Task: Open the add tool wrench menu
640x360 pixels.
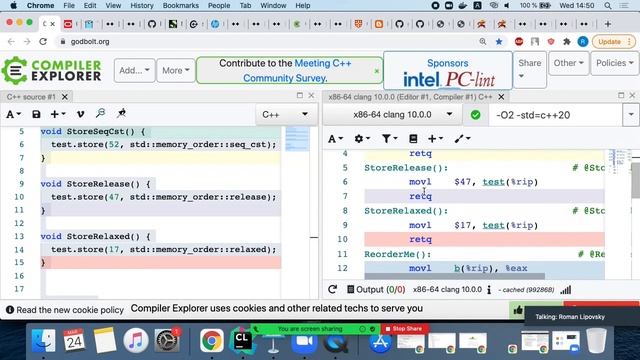Action: [462, 139]
